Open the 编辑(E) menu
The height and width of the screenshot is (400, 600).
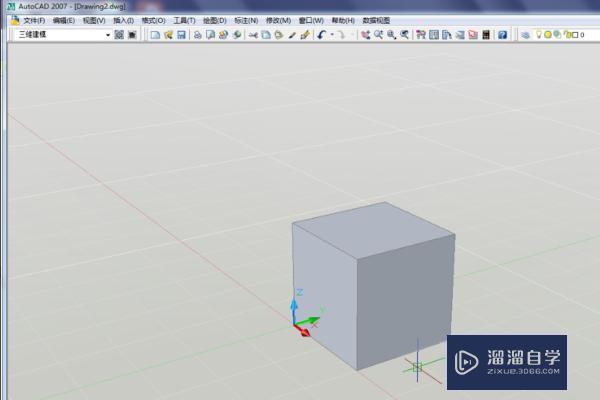pos(64,21)
